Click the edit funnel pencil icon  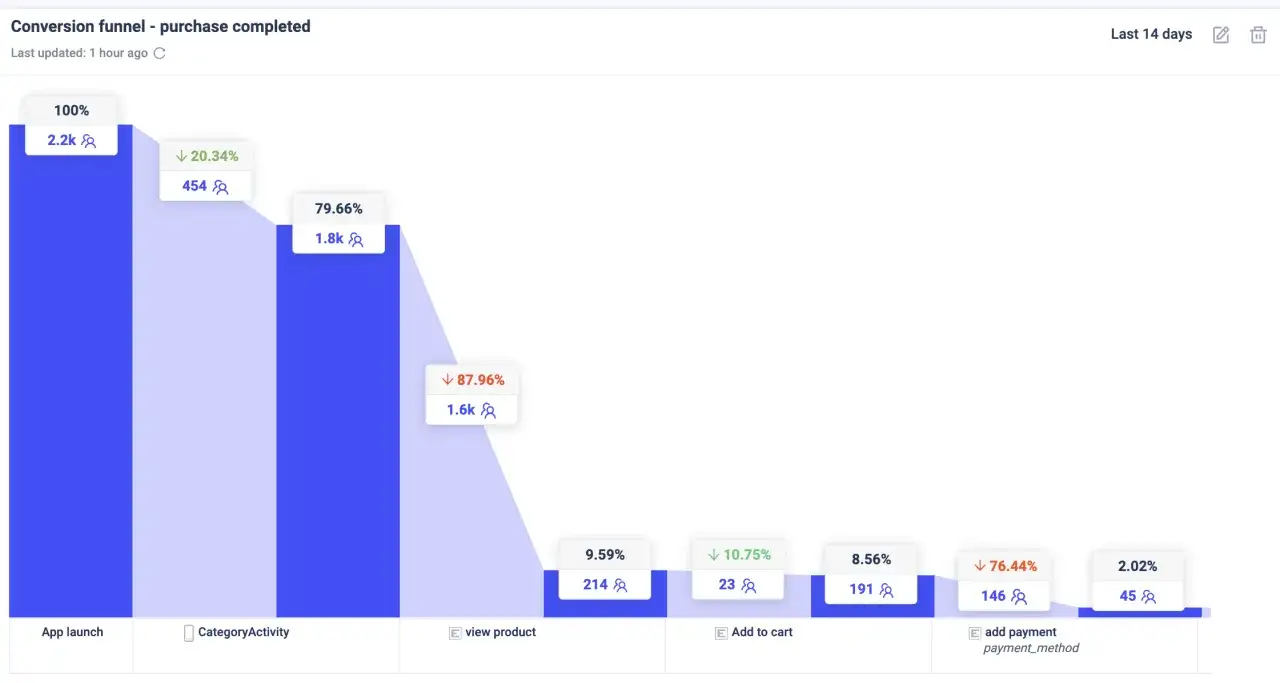[x=1220, y=35]
